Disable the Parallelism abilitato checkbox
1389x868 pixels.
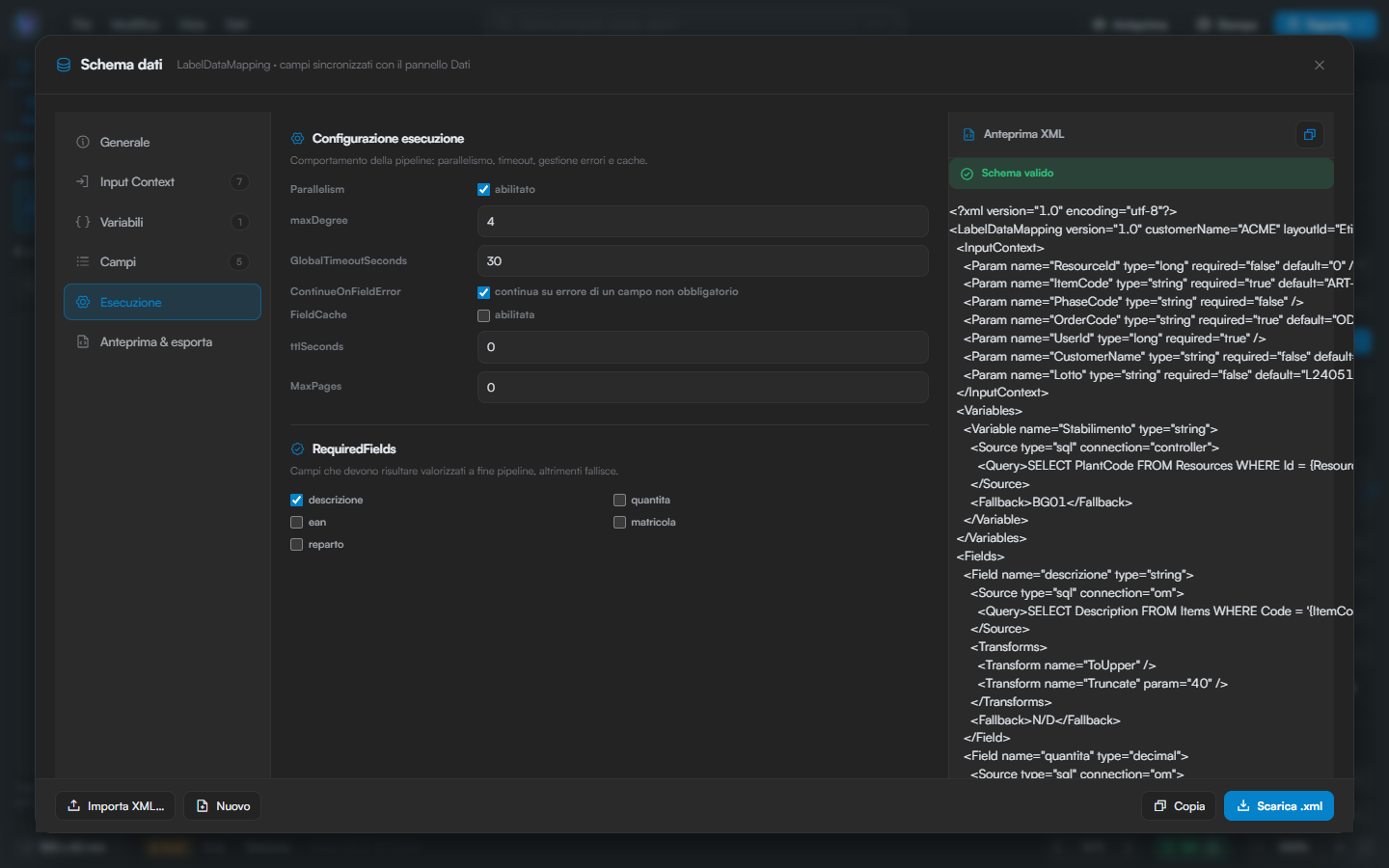[483, 190]
